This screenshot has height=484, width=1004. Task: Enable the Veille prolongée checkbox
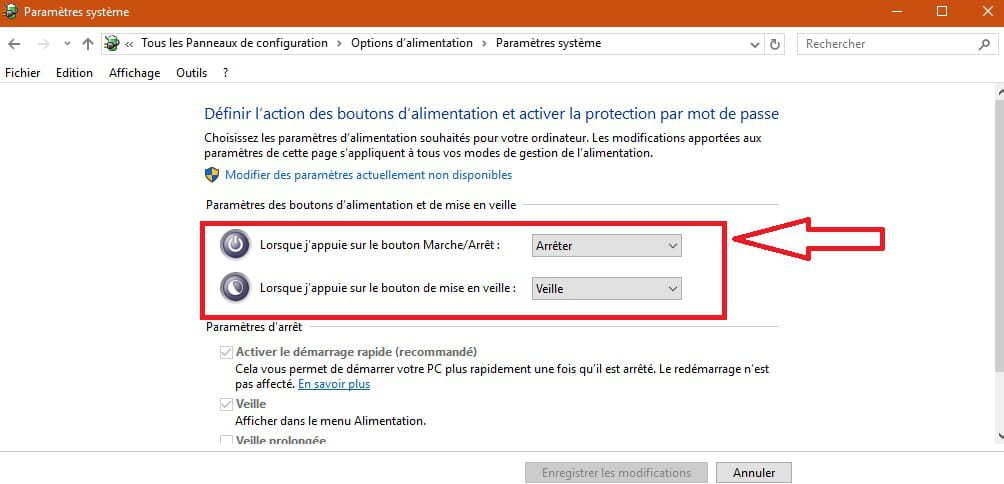(x=226, y=440)
